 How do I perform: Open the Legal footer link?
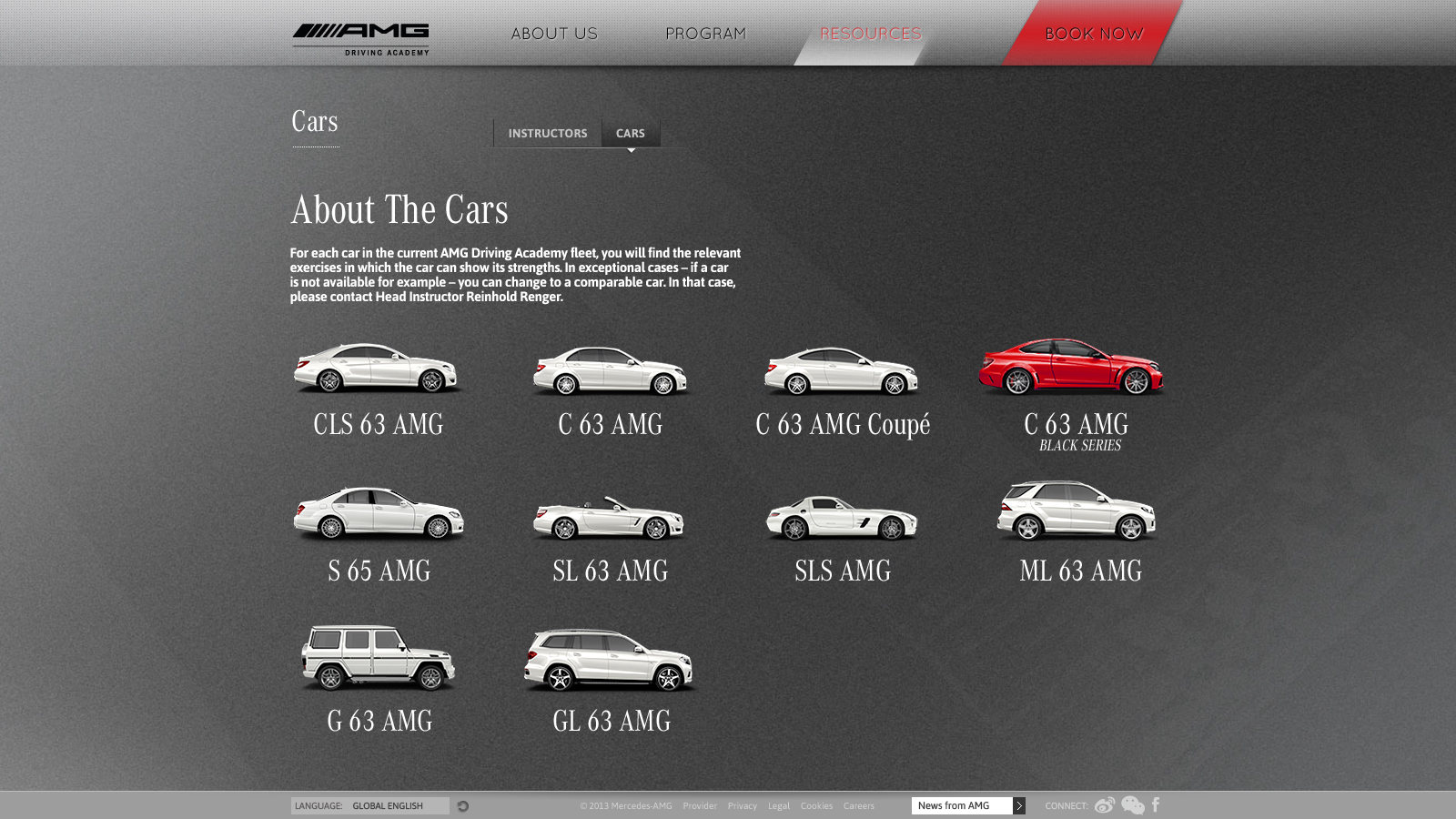click(779, 806)
